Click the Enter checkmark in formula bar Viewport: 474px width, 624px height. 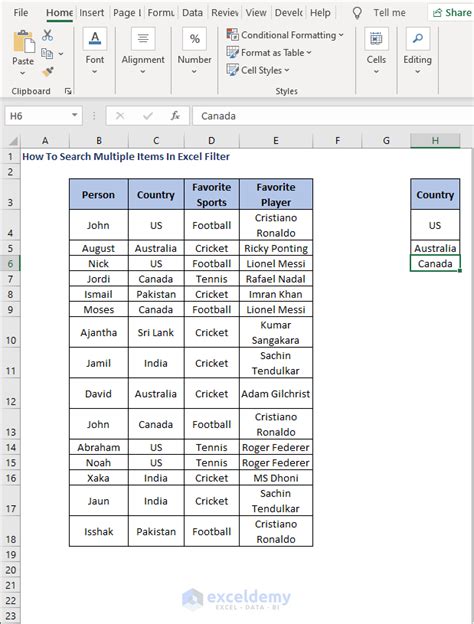(x=148, y=116)
